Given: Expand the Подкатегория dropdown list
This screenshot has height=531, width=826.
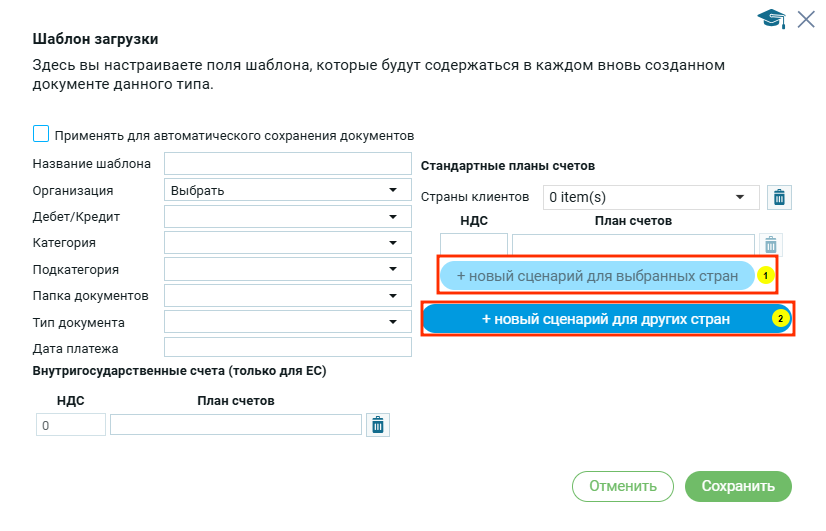Looking at the screenshot, I should click(287, 269).
